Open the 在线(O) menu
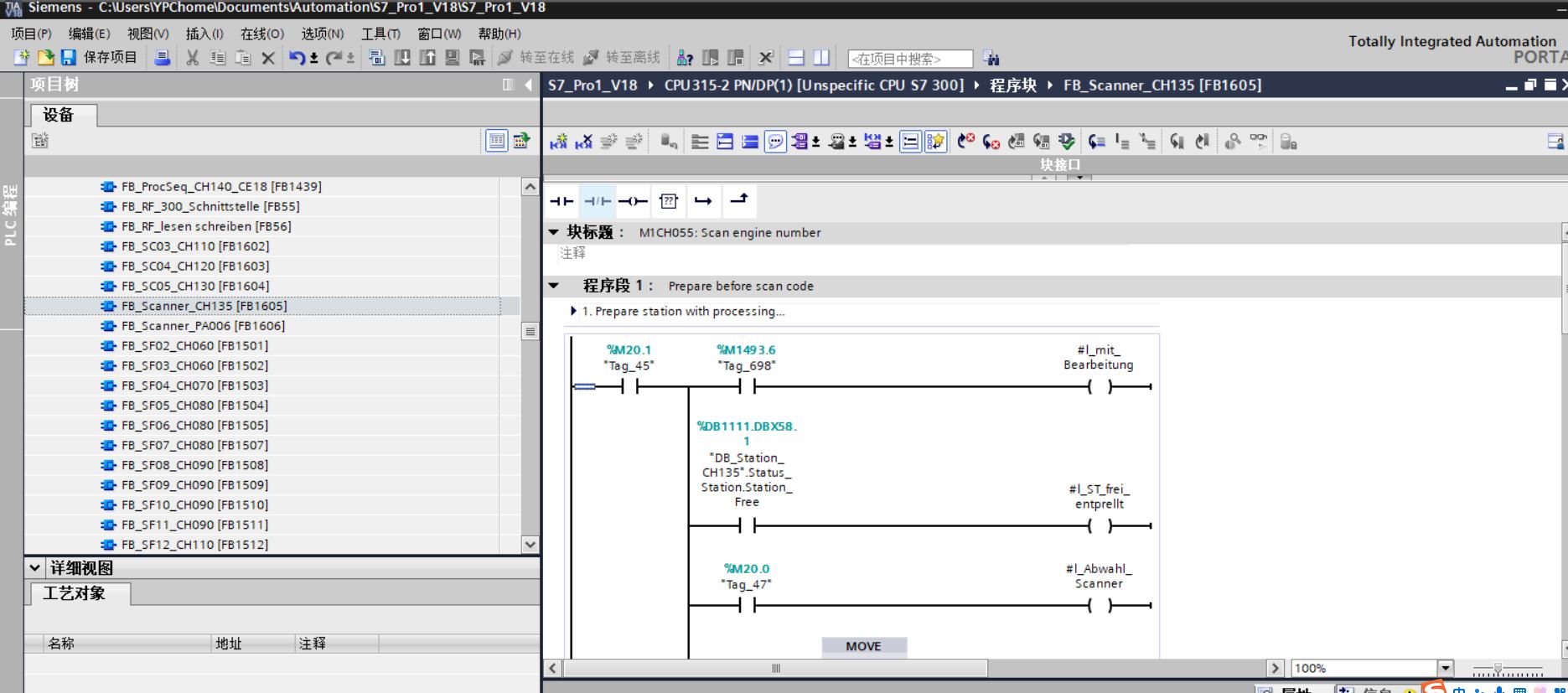 (x=262, y=34)
